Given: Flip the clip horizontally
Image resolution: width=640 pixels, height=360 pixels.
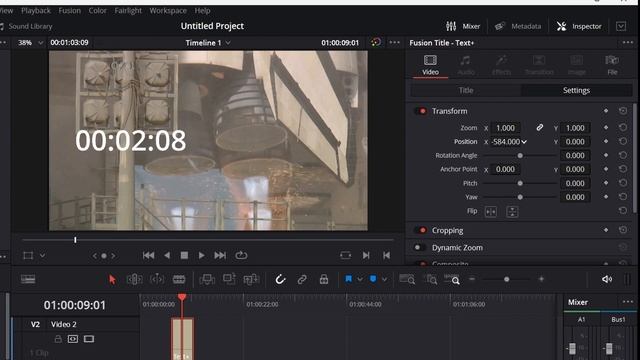Looking at the screenshot, I should [x=491, y=211].
